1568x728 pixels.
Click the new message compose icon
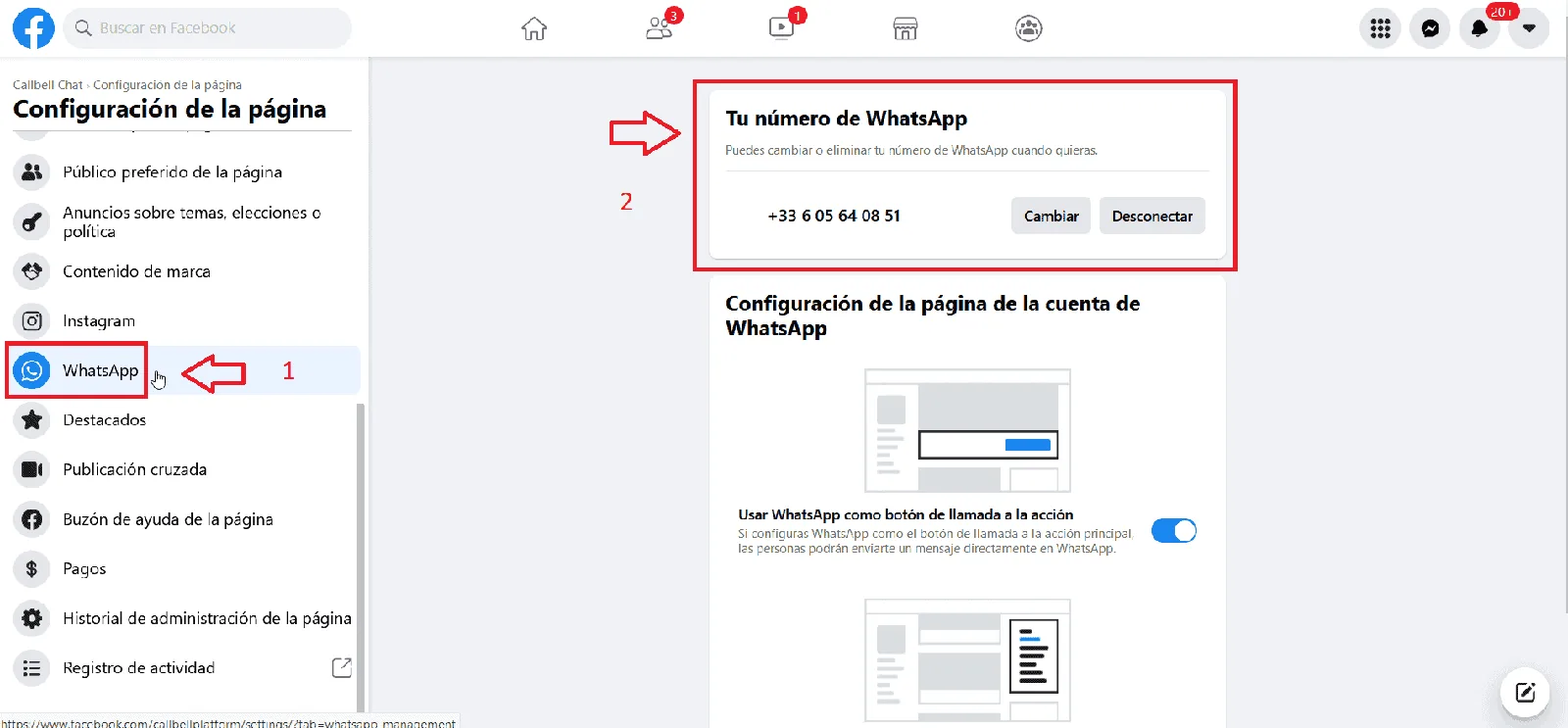[x=1525, y=693]
